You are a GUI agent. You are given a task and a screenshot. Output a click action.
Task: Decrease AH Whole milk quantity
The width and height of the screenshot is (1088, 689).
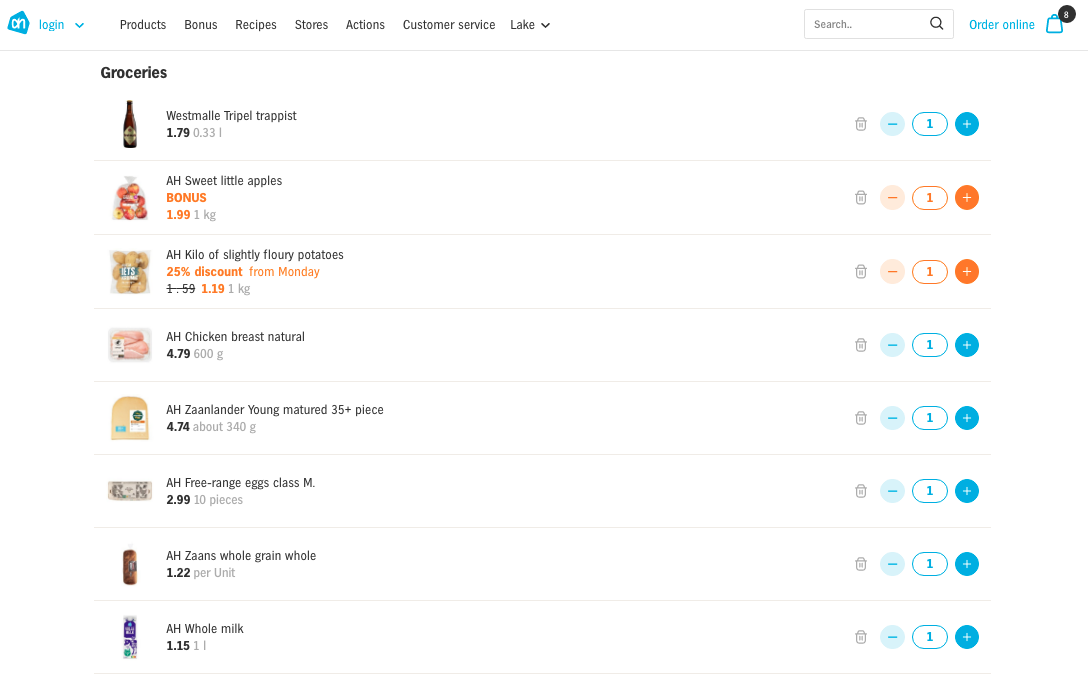[x=892, y=637]
